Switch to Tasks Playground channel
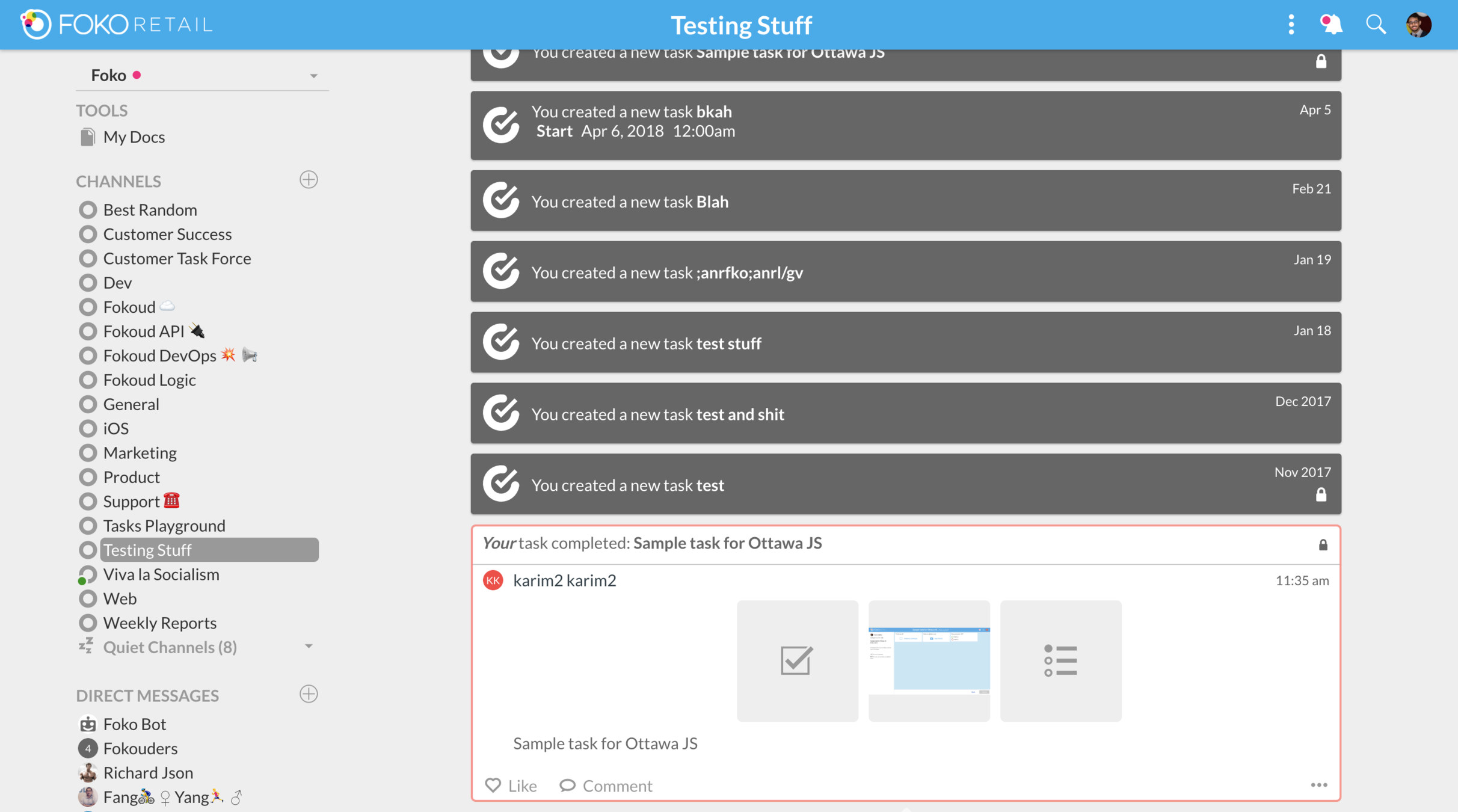This screenshot has width=1458, height=812. pos(164,526)
